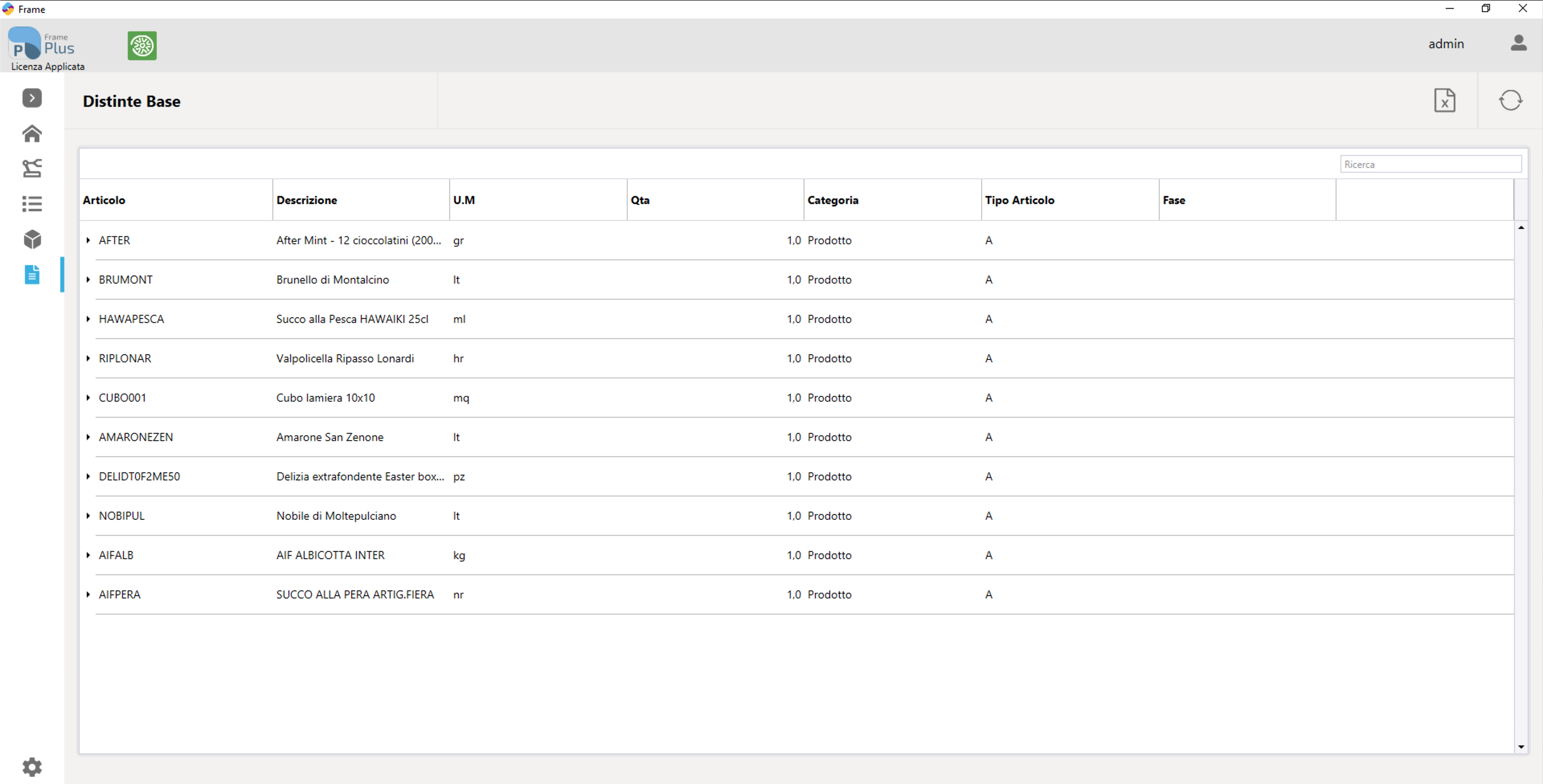Open the list view sidebar icon
The width and height of the screenshot is (1543, 784).
point(32,204)
